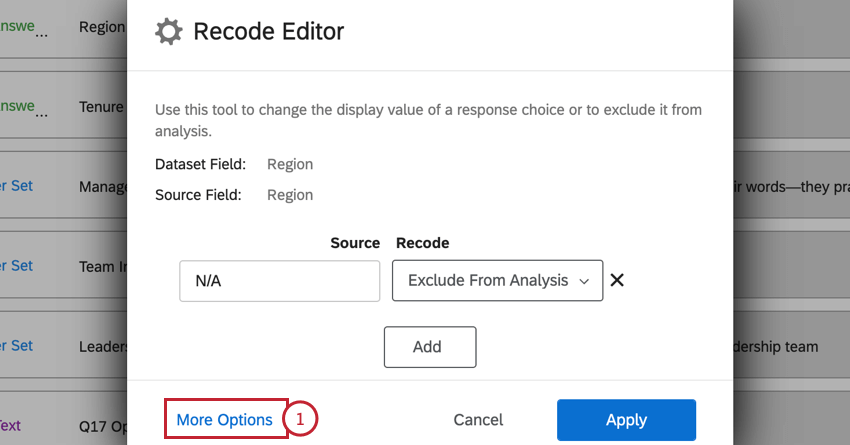Viewport: 850px width, 445px height.
Task: Click the green type label on Tenure row
Action: [18, 107]
